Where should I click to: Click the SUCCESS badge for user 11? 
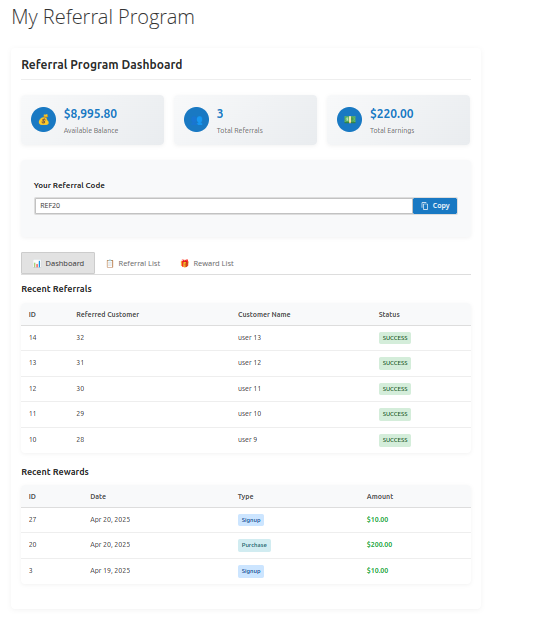point(395,389)
